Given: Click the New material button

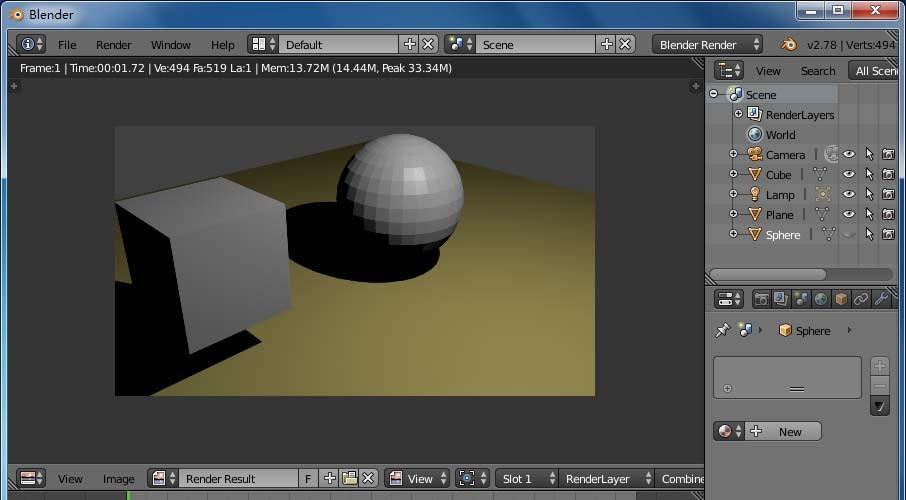Looking at the screenshot, I should [x=783, y=431].
